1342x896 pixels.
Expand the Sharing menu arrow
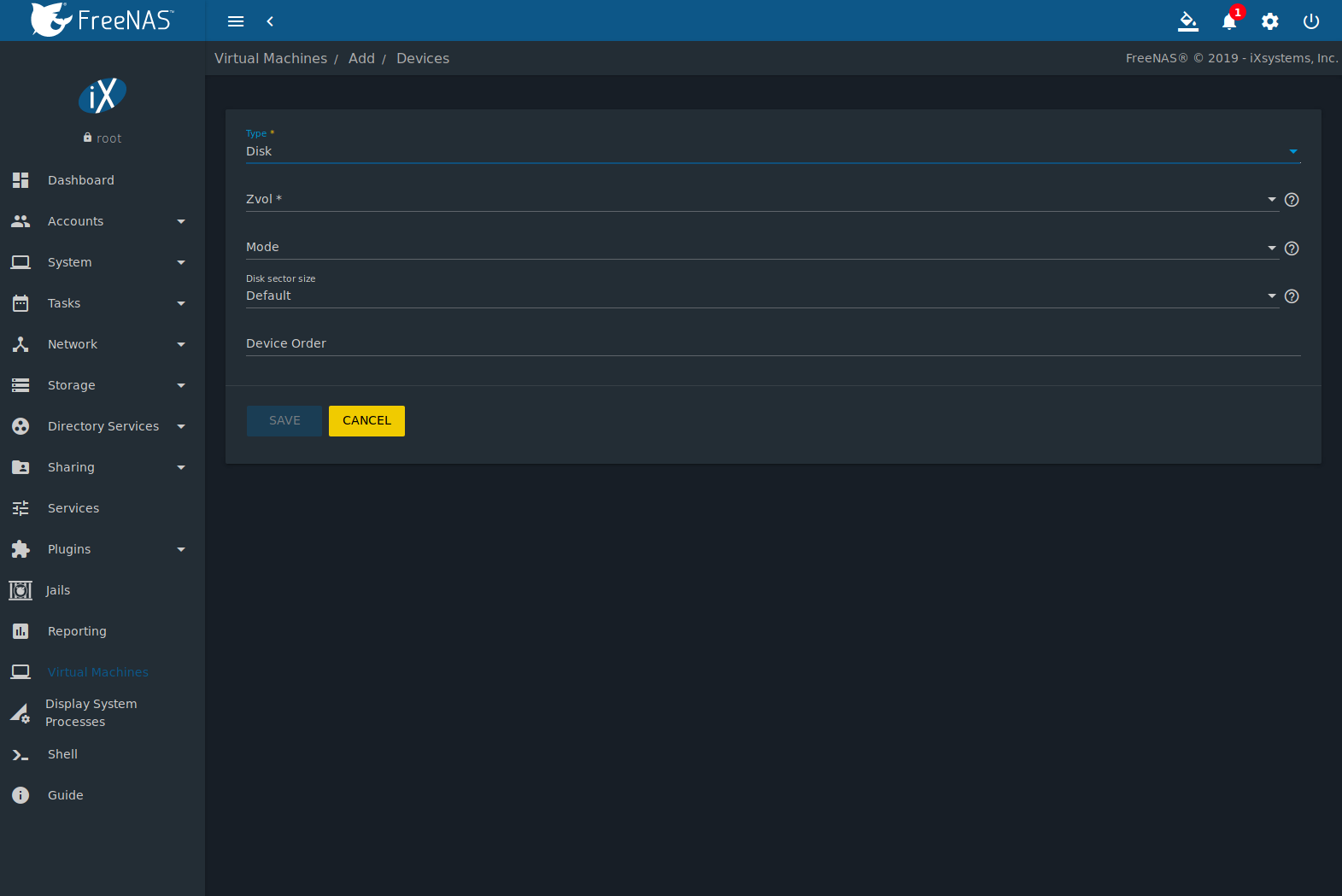[x=181, y=467]
